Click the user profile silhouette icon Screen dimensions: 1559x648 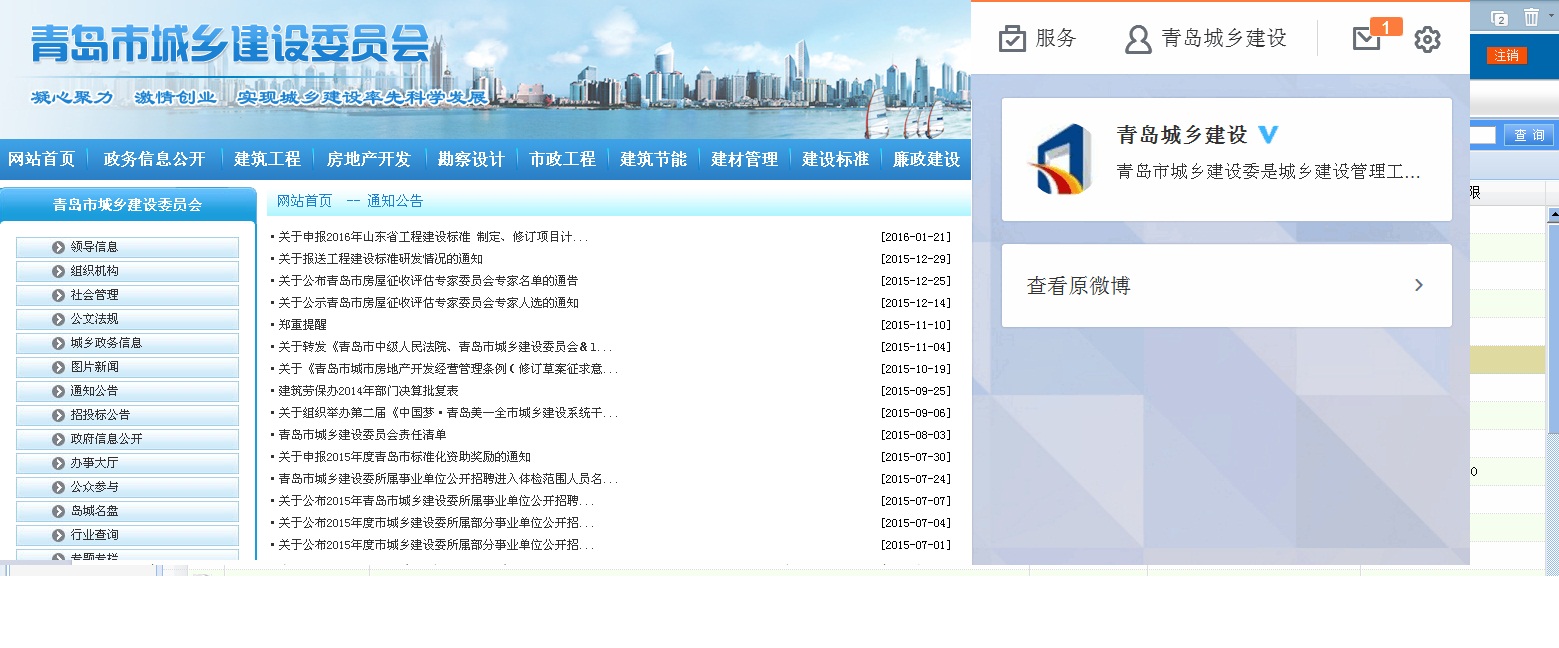(1138, 39)
